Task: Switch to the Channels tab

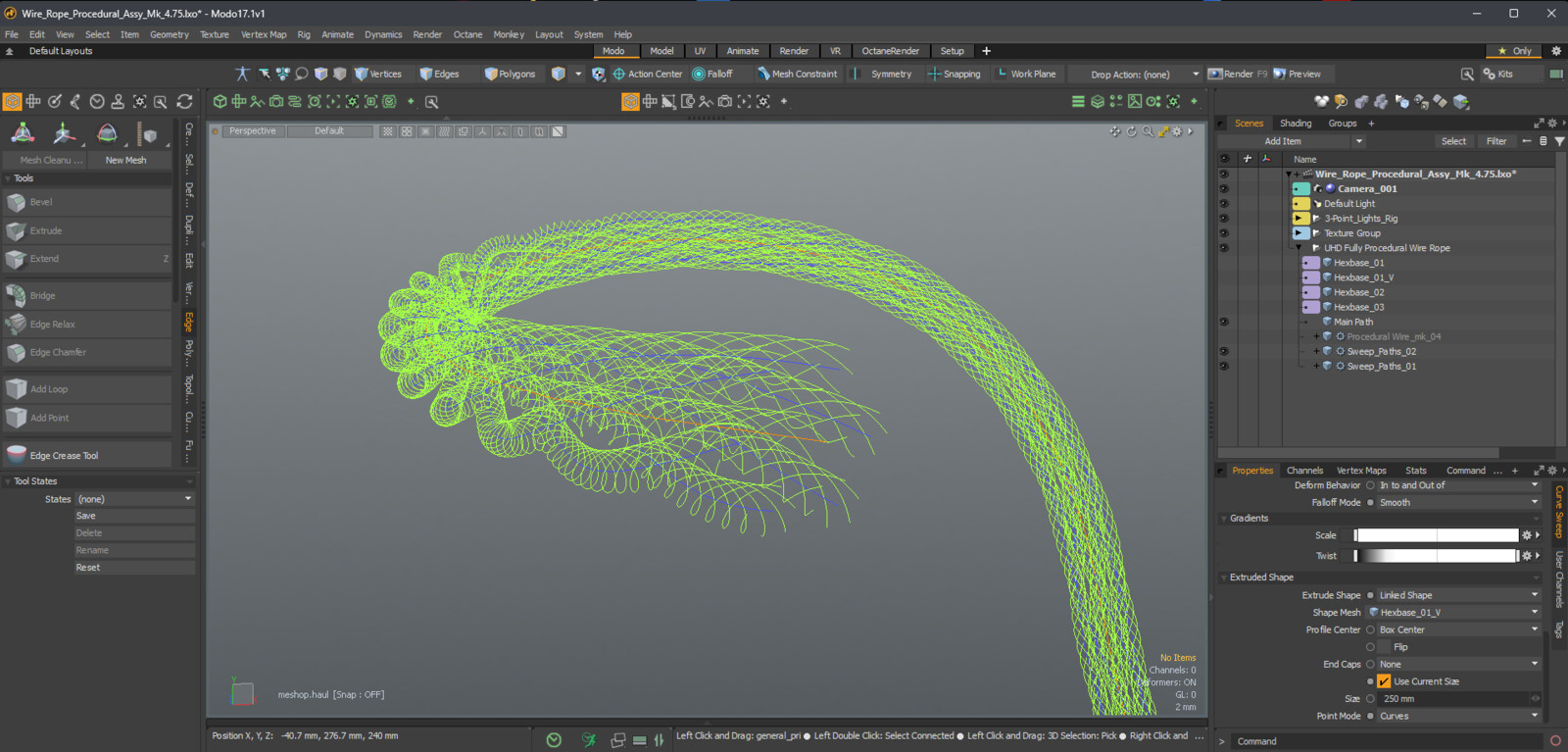Action: [x=1304, y=471]
